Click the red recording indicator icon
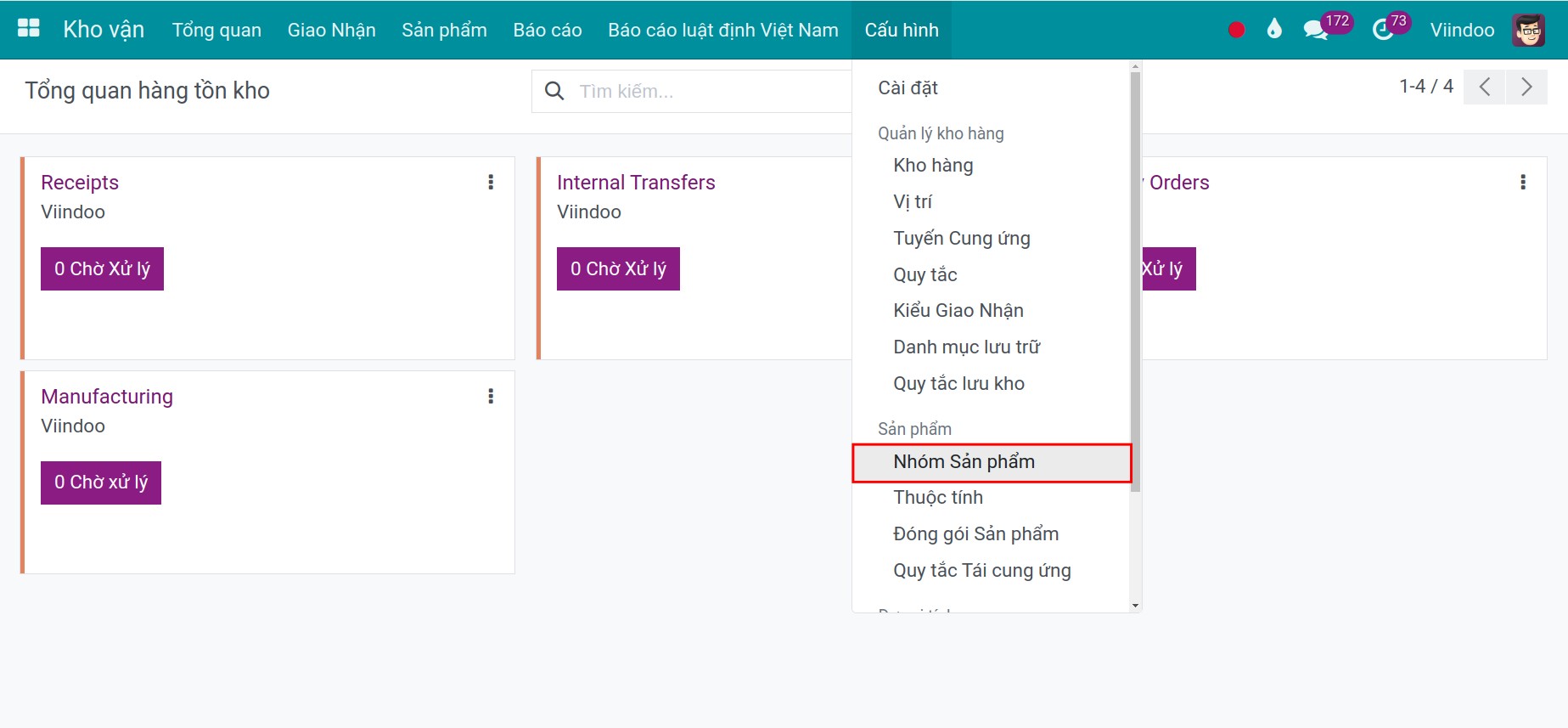 [1235, 28]
